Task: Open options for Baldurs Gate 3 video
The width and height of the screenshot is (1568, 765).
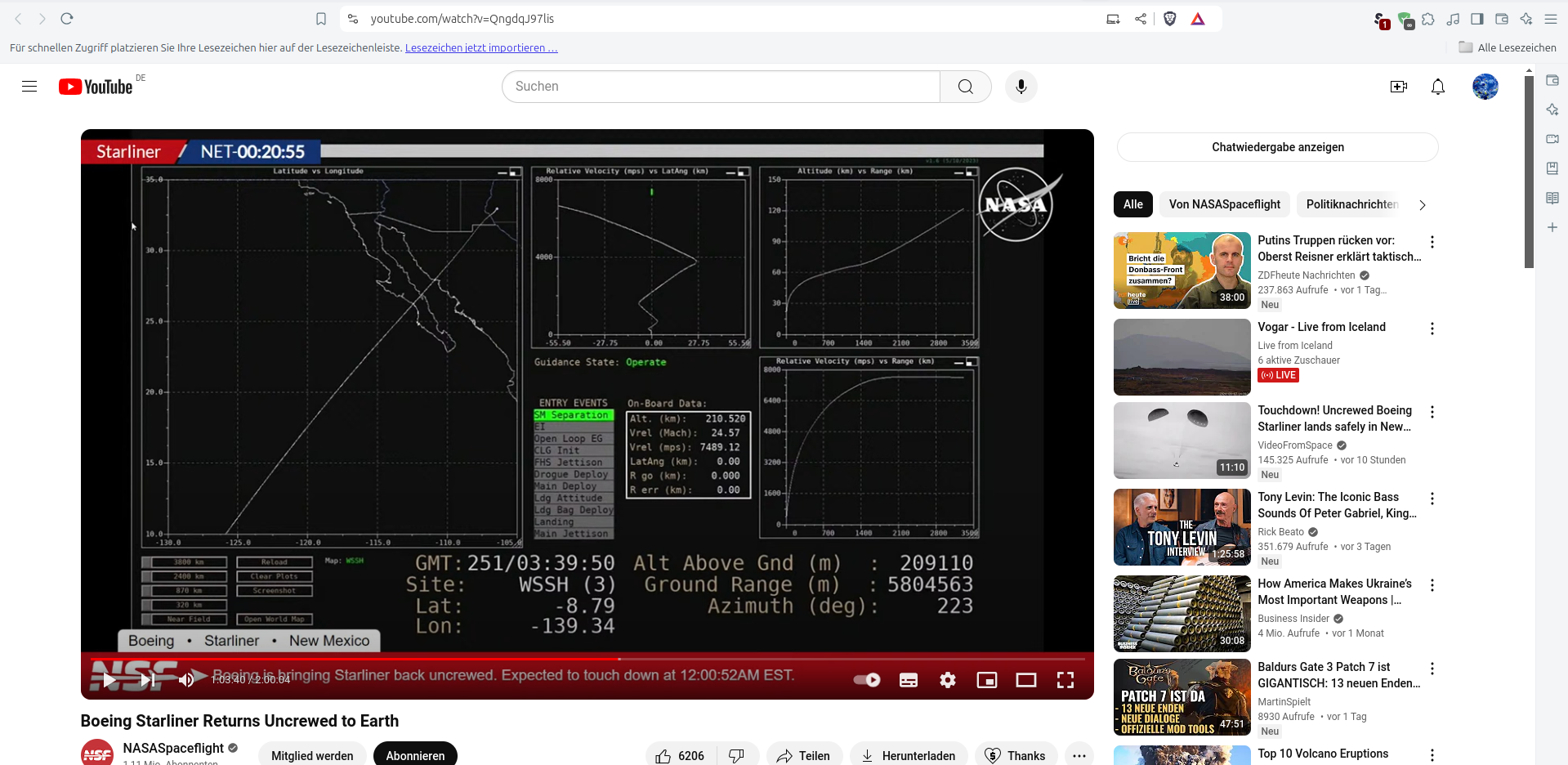Action: [1432, 669]
